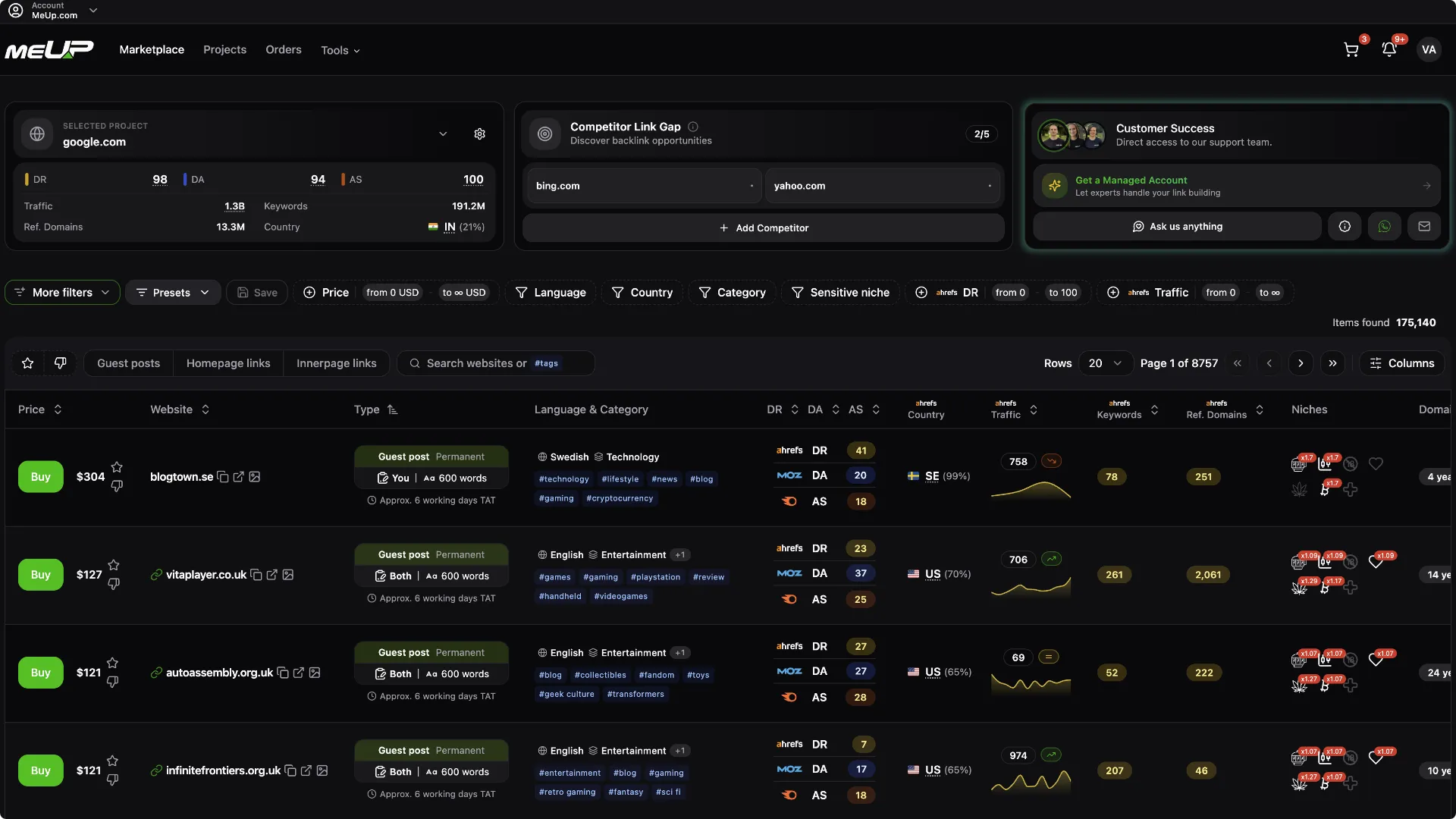Image resolution: width=1456 pixels, height=819 pixels.
Task: View autoassembly.org.uk screenshot preview
Action: (x=315, y=673)
